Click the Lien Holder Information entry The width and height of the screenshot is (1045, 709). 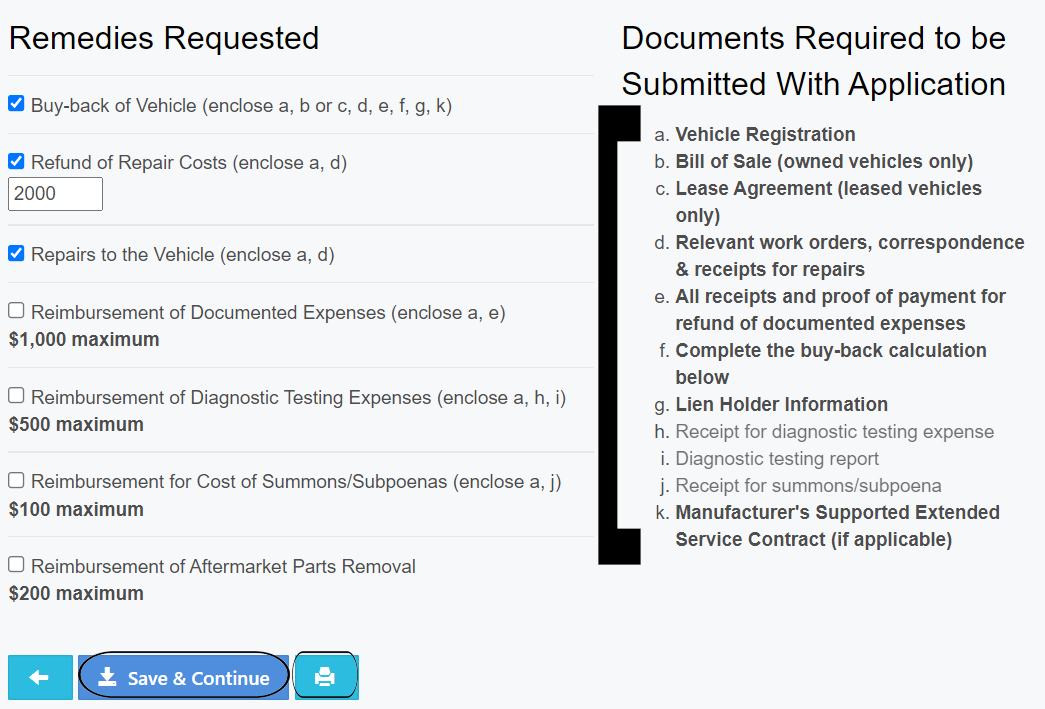pyautogui.click(x=781, y=405)
